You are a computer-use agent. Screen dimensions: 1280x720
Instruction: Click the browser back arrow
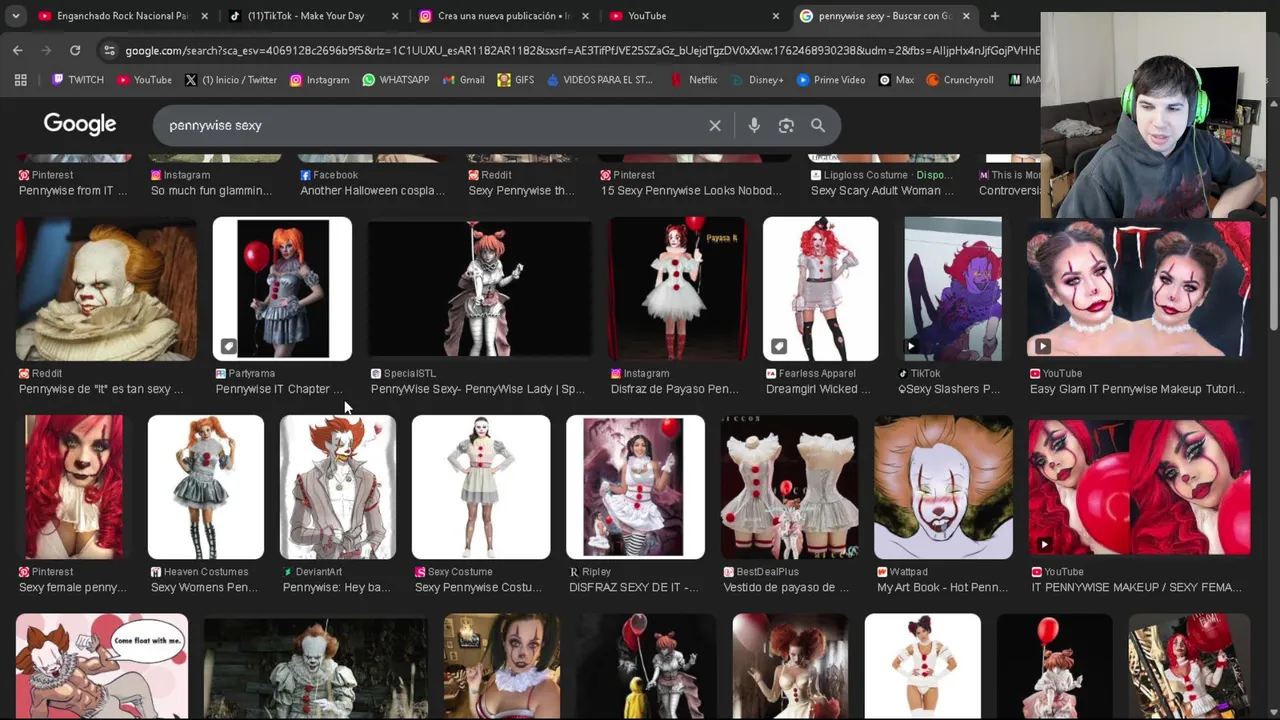[18, 50]
